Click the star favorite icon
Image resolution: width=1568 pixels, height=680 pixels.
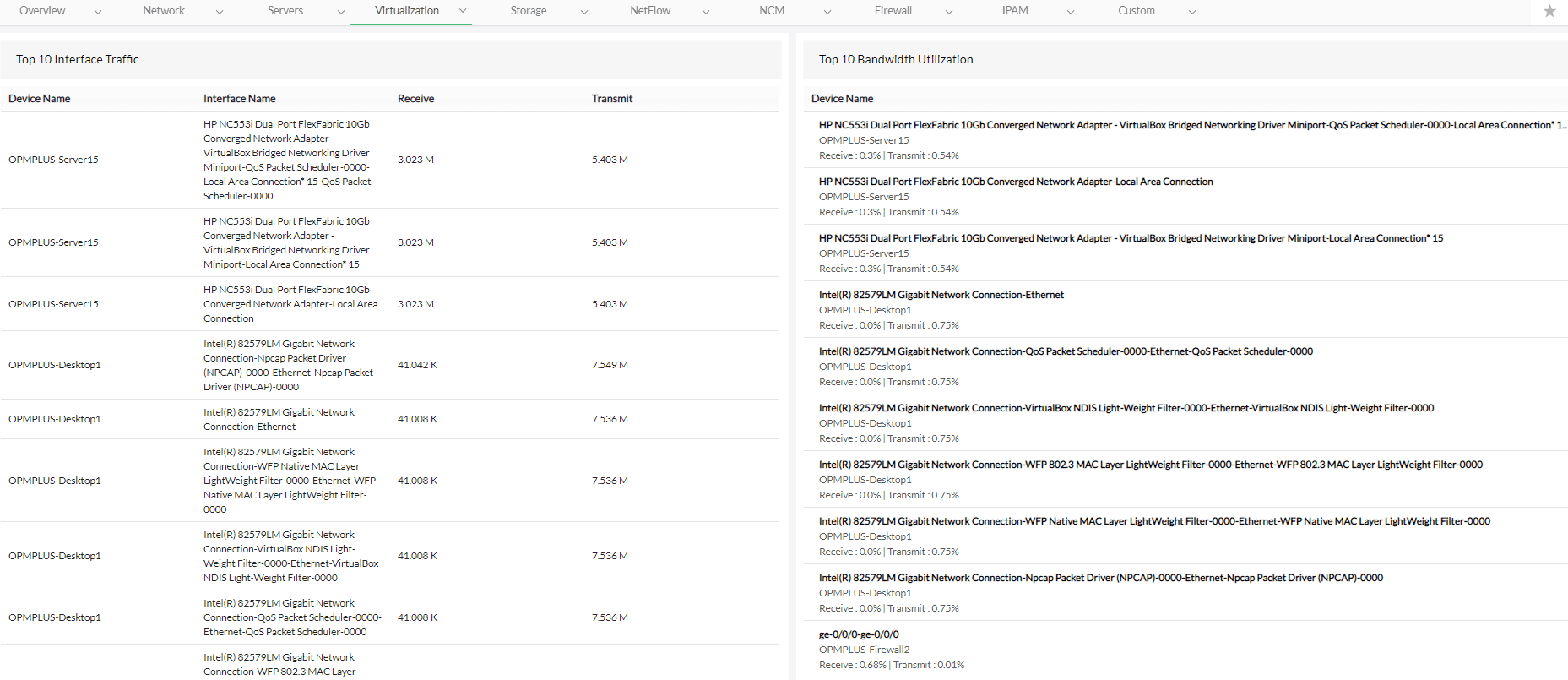pyautogui.click(x=1549, y=11)
